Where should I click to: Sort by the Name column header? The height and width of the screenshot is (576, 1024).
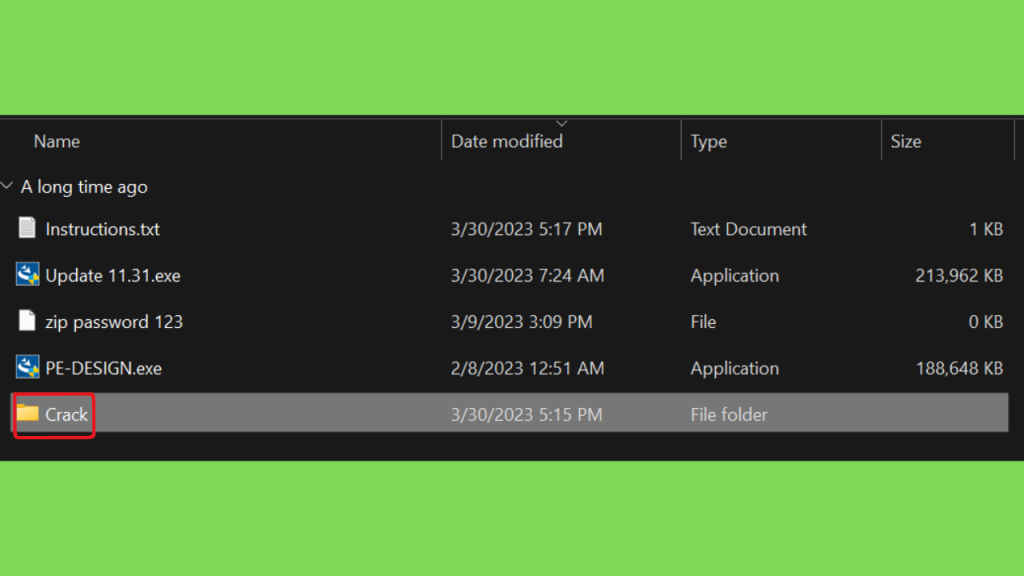(x=57, y=141)
